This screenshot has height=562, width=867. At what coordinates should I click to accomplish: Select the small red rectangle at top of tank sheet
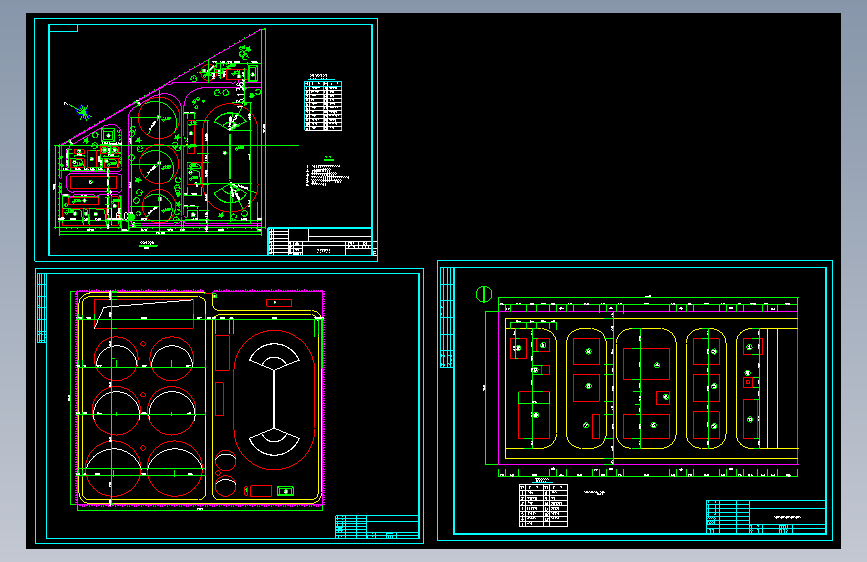click(279, 303)
